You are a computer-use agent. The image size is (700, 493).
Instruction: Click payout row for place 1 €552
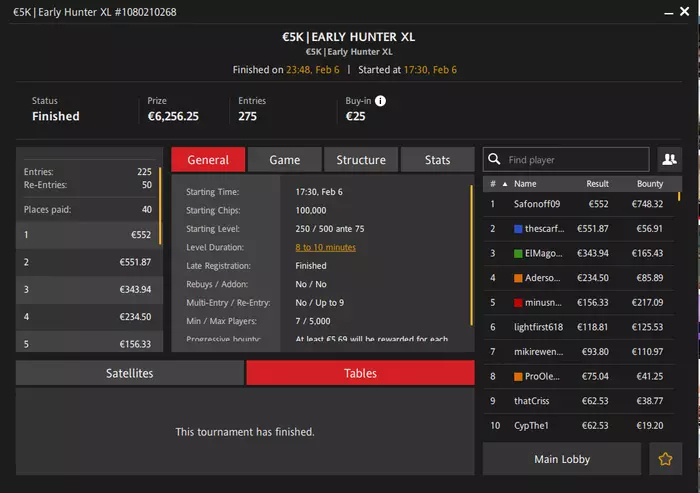(88, 235)
